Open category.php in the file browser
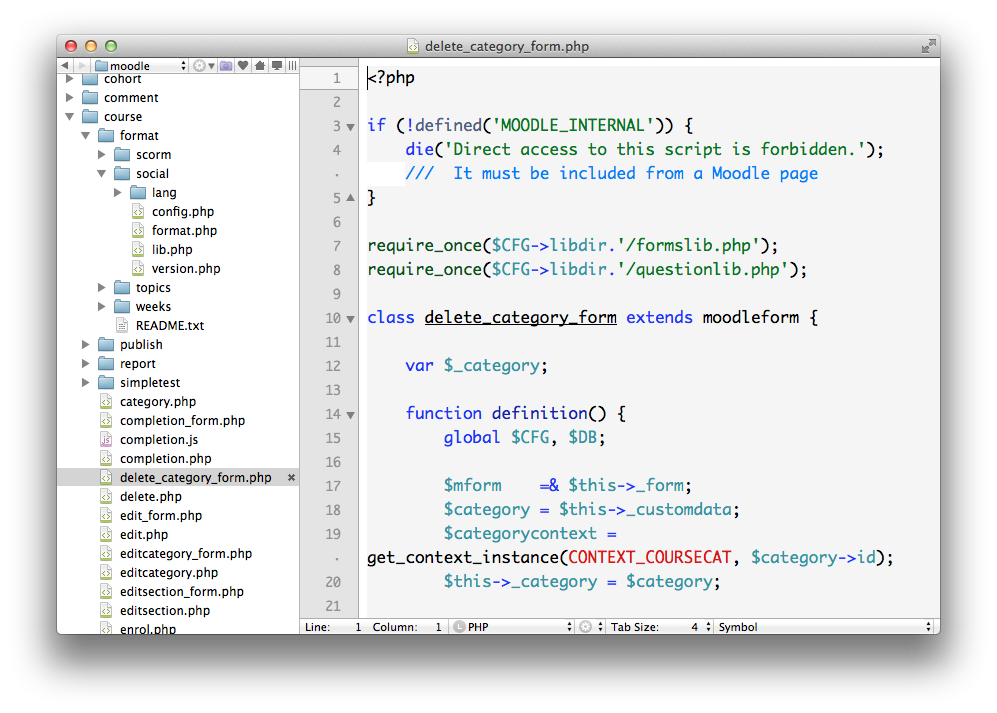Image resolution: width=997 pixels, height=713 pixels. click(158, 401)
